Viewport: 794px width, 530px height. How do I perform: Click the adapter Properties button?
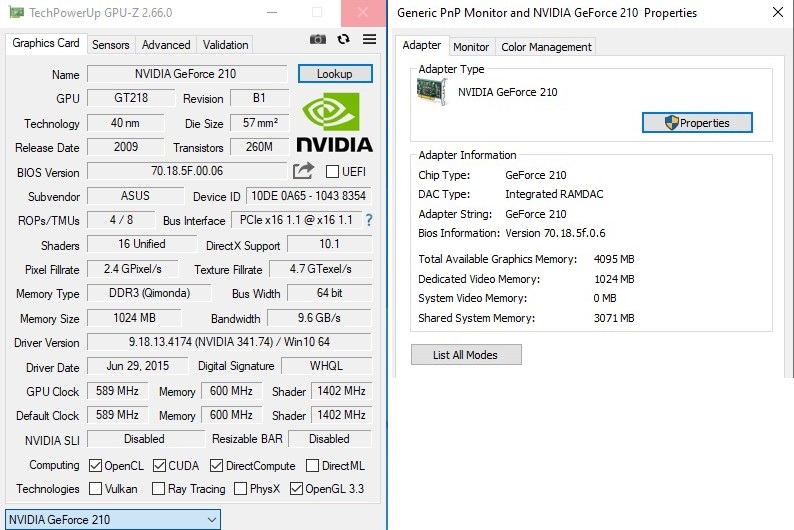pyautogui.click(x=696, y=123)
